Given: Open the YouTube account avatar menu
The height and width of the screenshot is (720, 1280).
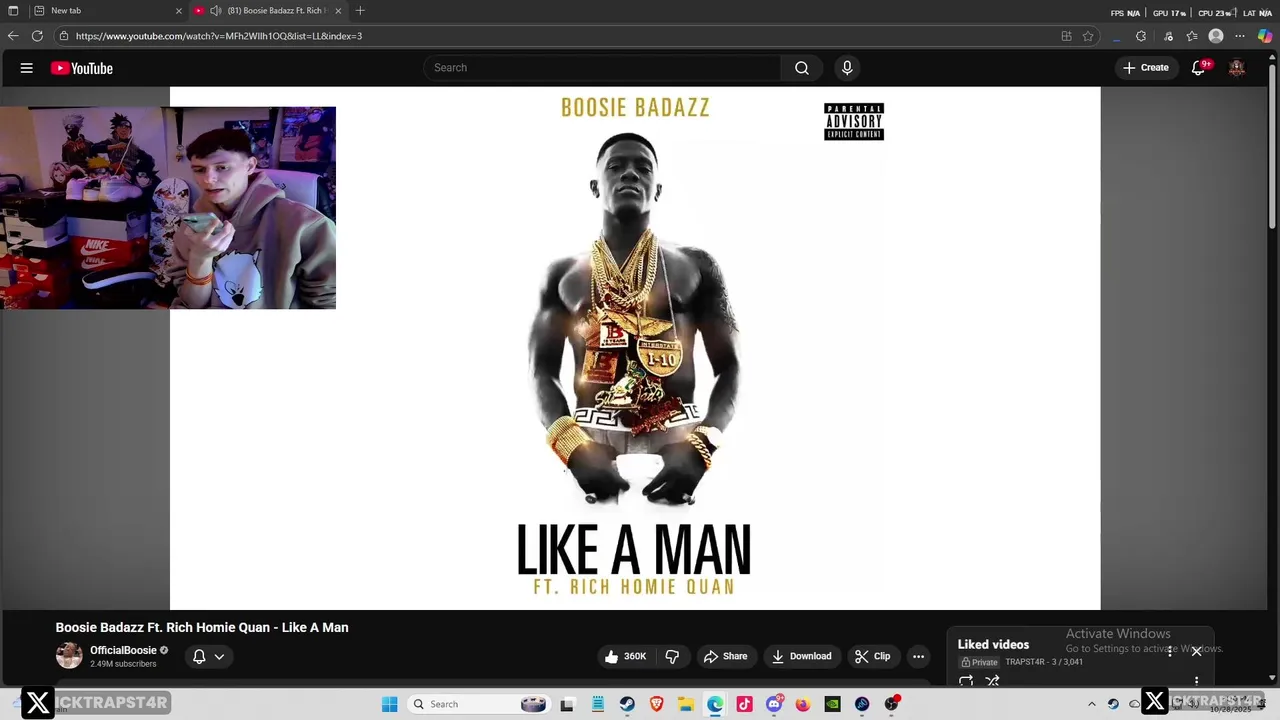Looking at the screenshot, I should click(x=1237, y=68).
